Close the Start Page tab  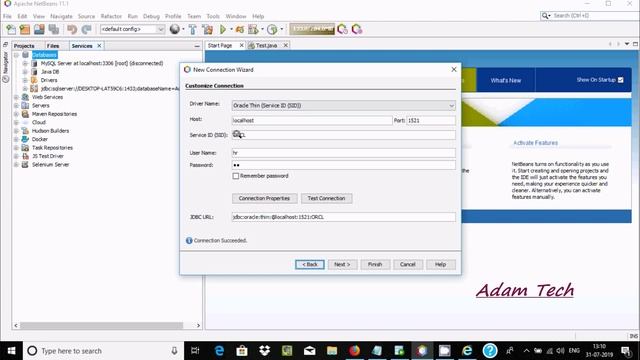point(241,45)
